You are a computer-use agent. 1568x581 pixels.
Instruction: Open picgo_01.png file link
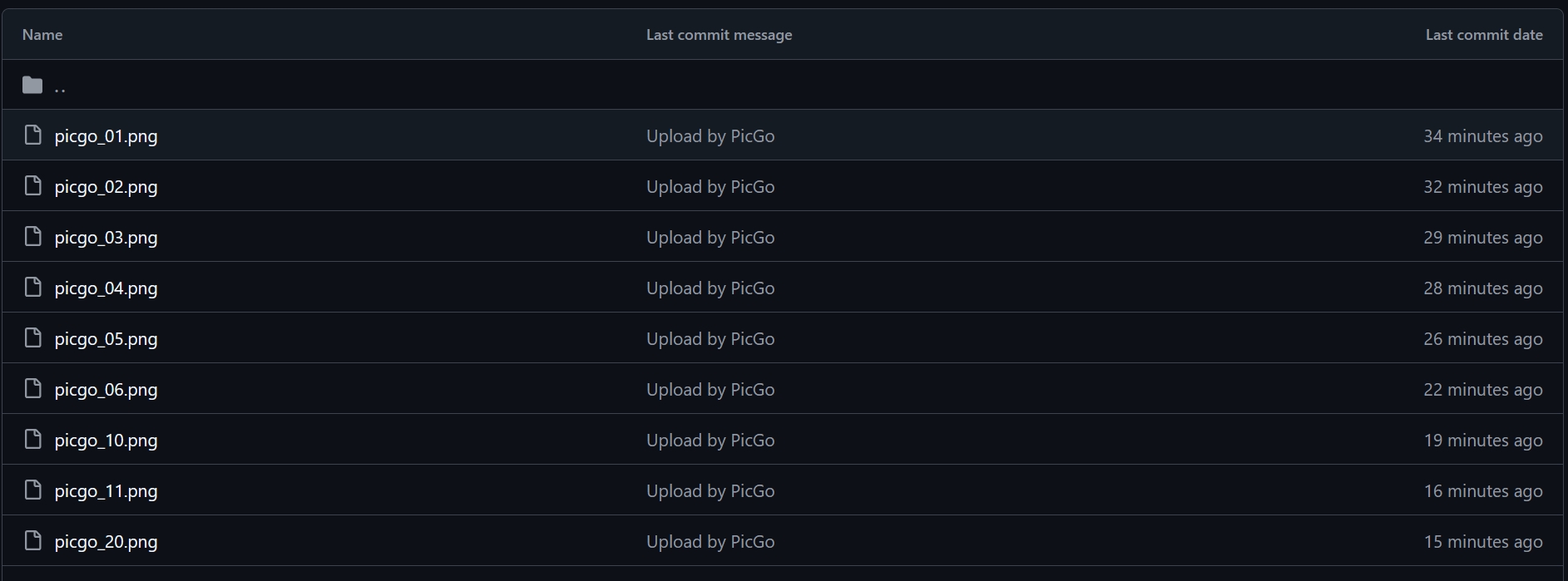click(106, 136)
